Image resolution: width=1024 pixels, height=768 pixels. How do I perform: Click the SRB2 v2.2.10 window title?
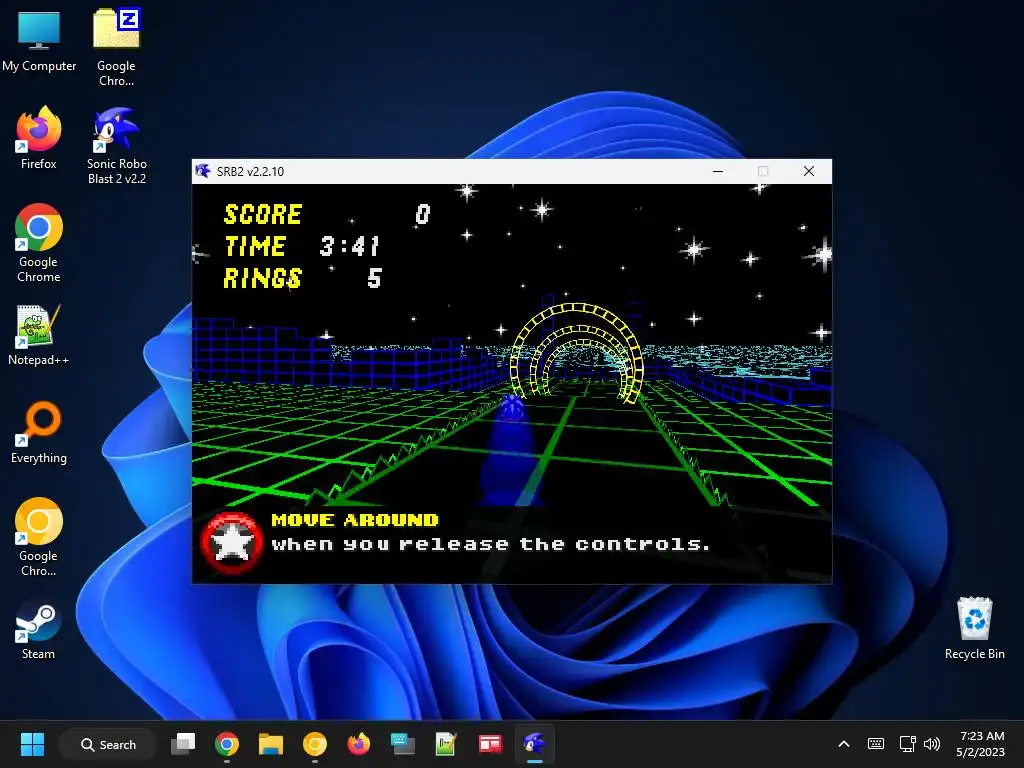(251, 171)
